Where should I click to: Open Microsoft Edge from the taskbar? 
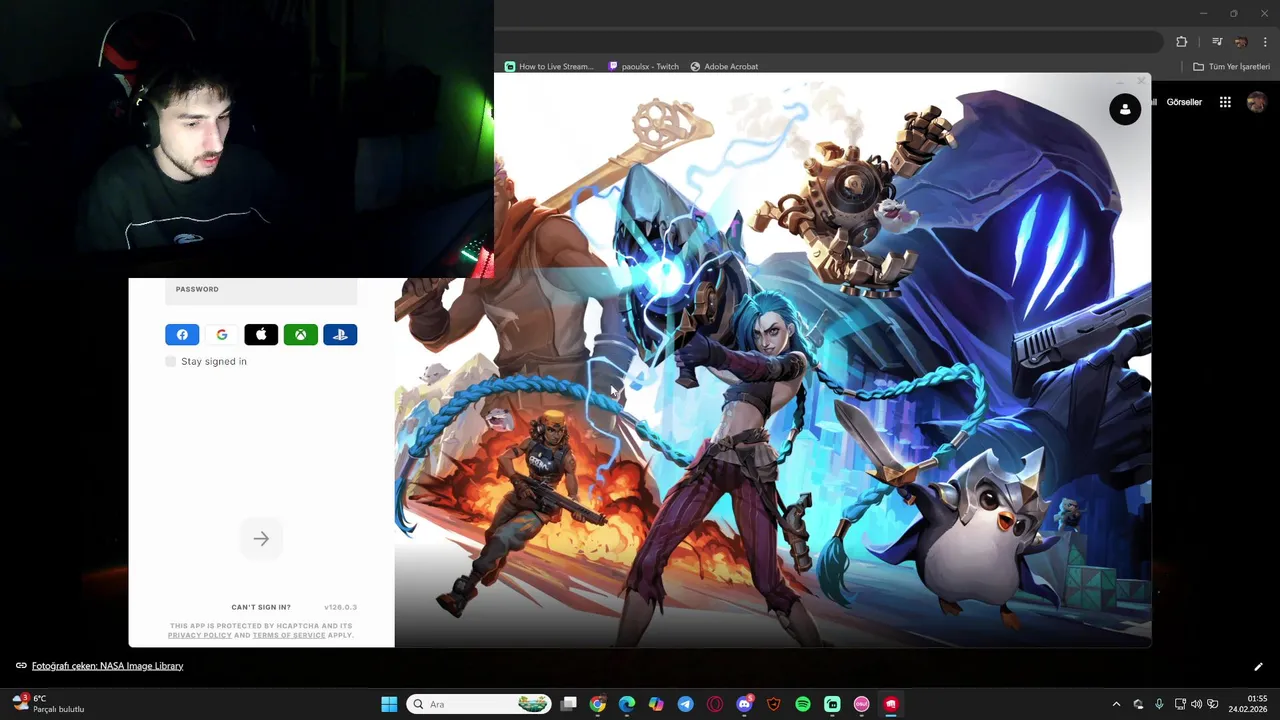(x=627, y=704)
